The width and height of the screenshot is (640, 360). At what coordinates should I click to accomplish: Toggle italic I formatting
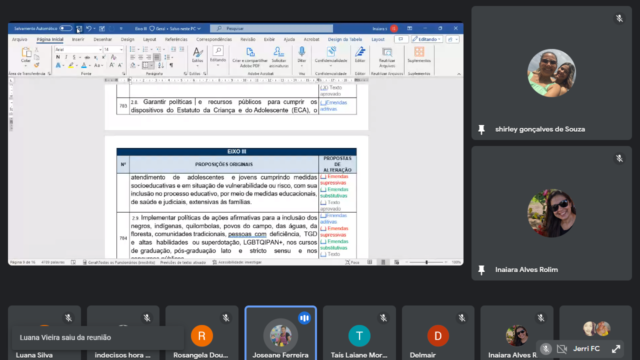point(66,57)
